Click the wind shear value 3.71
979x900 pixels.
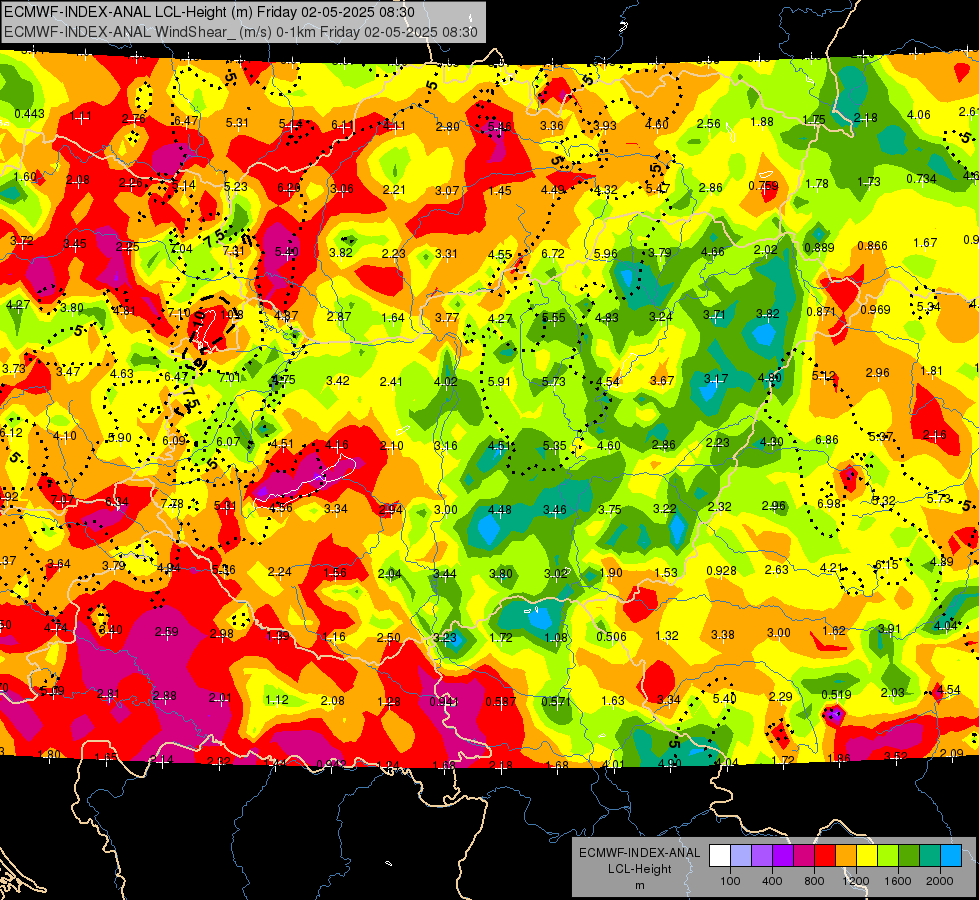tap(714, 315)
